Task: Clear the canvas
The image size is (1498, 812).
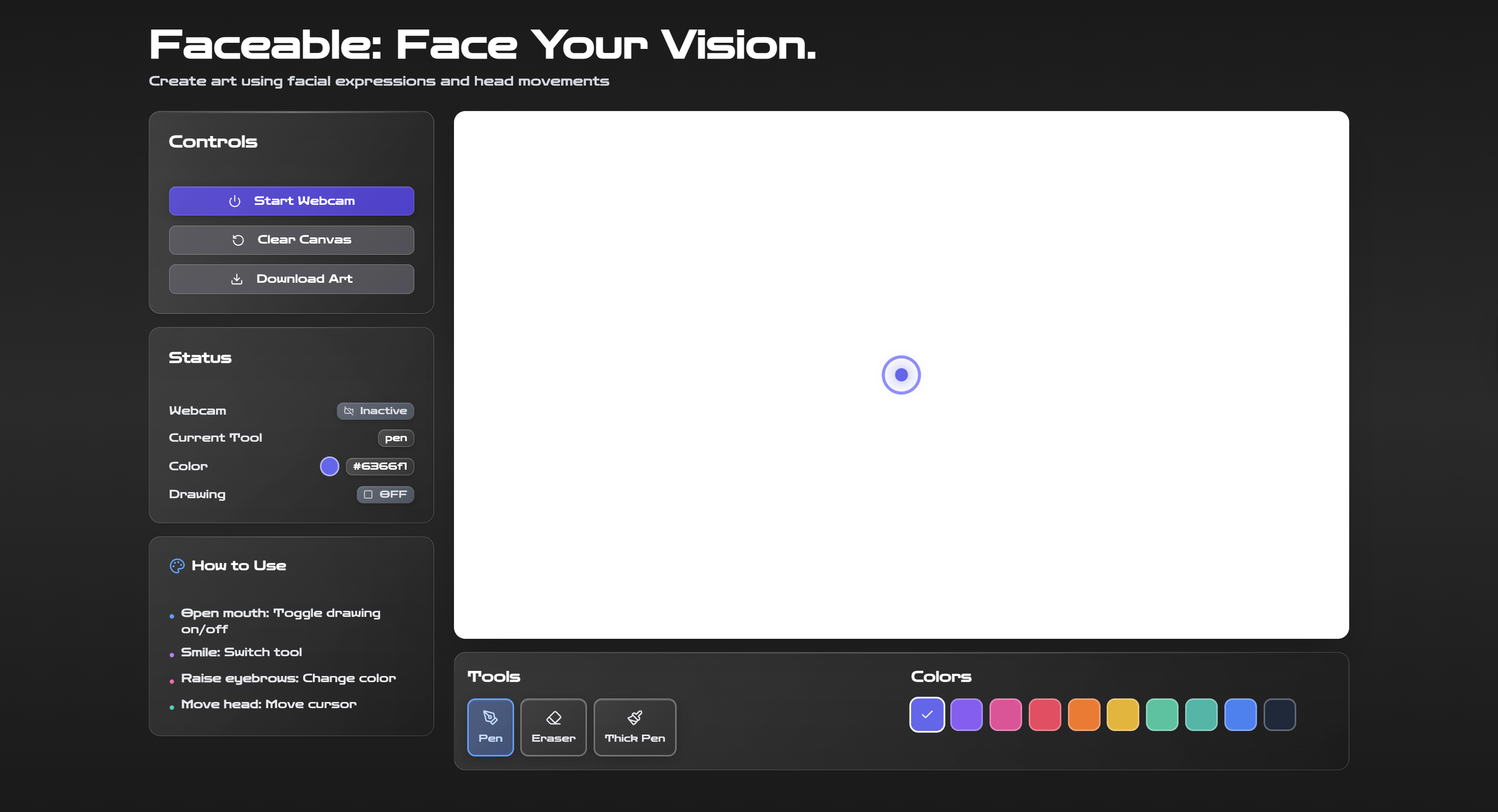Action: 291,240
